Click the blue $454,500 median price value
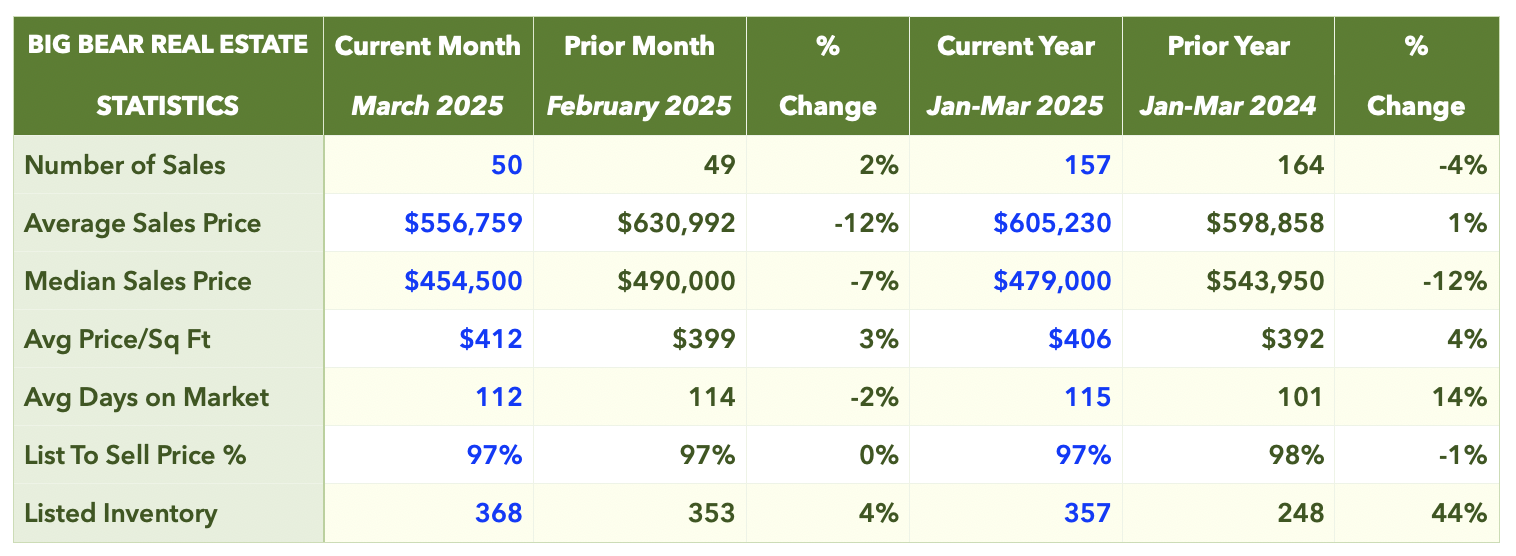1516x556 pixels. [x=463, y=281]
